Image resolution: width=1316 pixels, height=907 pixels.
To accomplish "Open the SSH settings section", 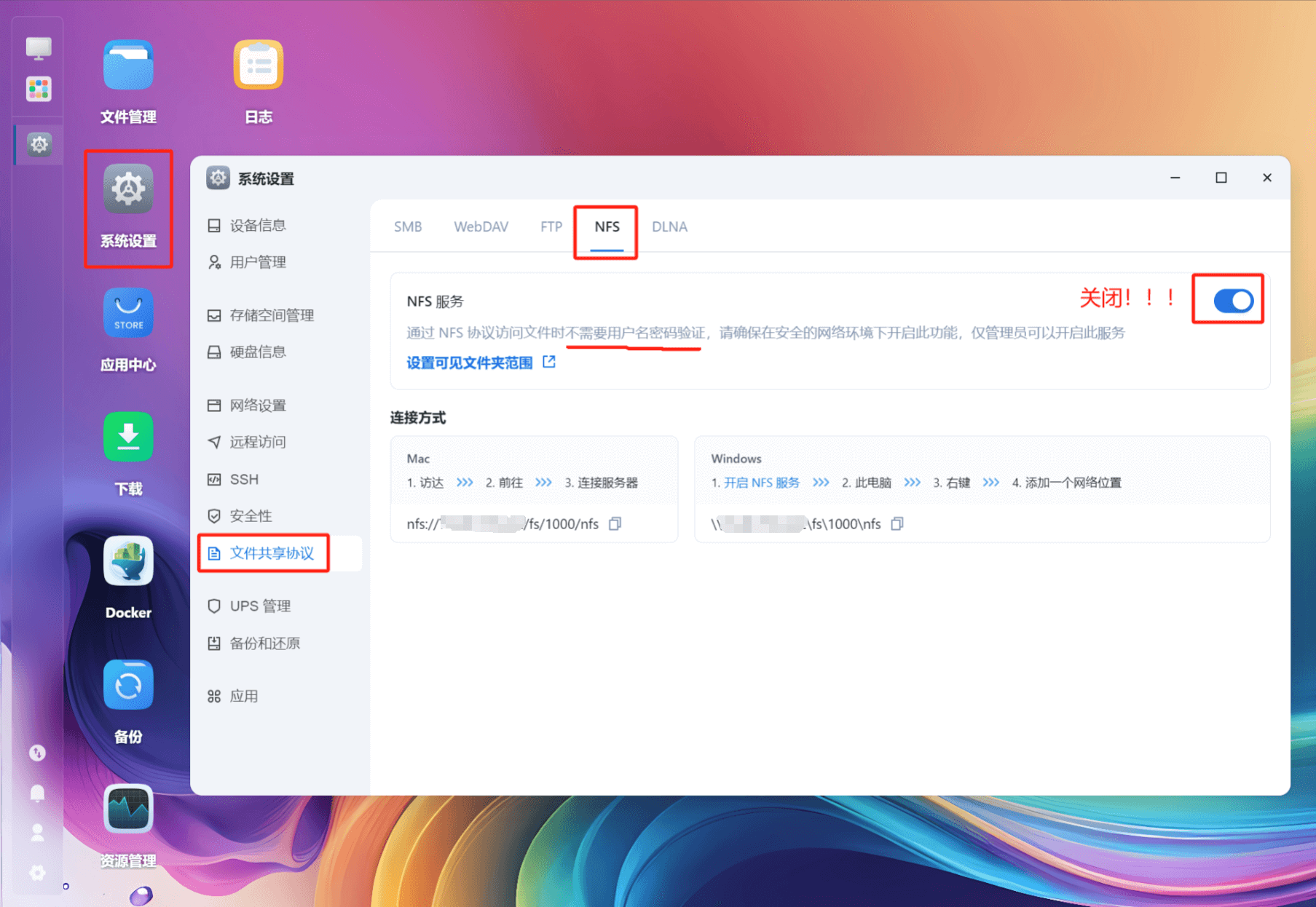I will coord(243,479).
